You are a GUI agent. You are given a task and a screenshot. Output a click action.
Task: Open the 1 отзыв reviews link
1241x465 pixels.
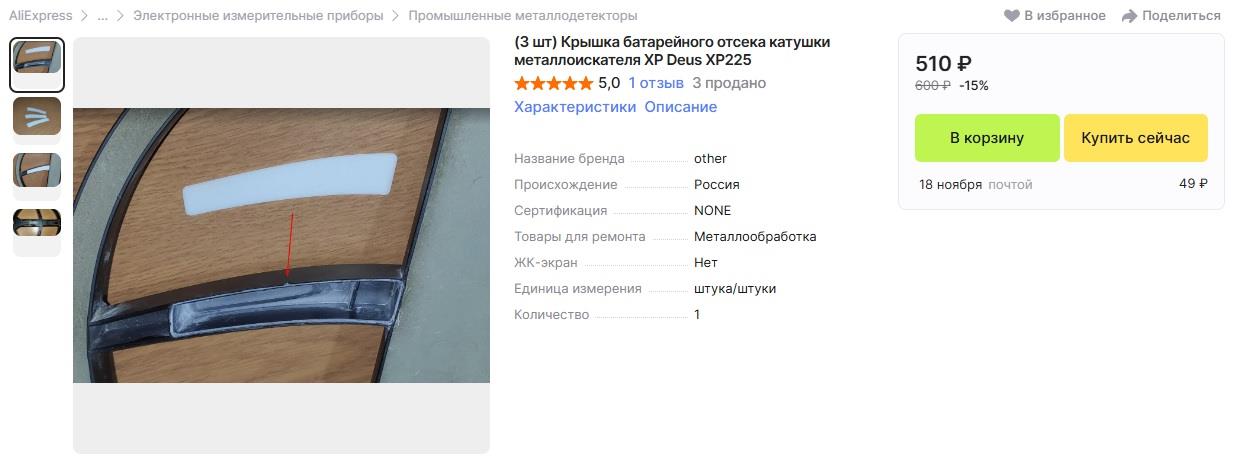(656, 83)
